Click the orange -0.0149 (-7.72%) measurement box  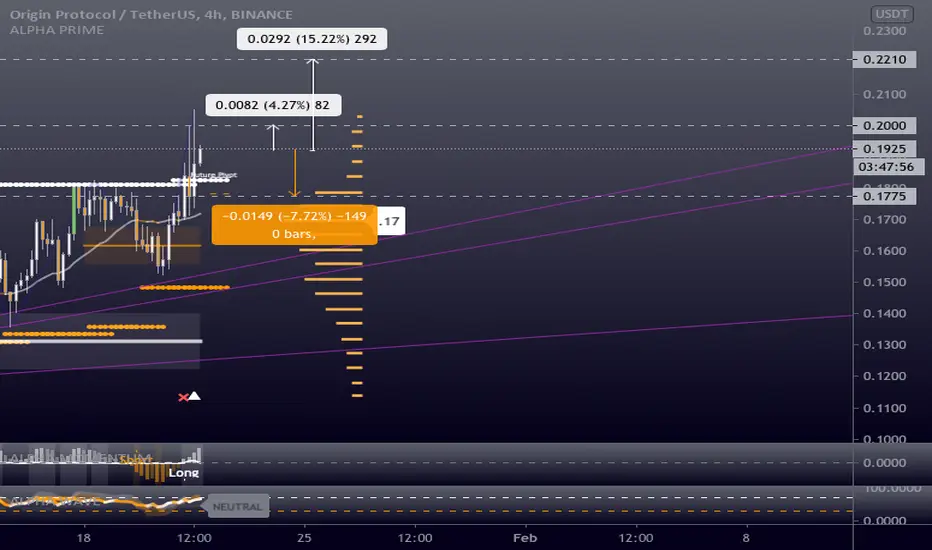pyautogui.click(x=294, y=224)
